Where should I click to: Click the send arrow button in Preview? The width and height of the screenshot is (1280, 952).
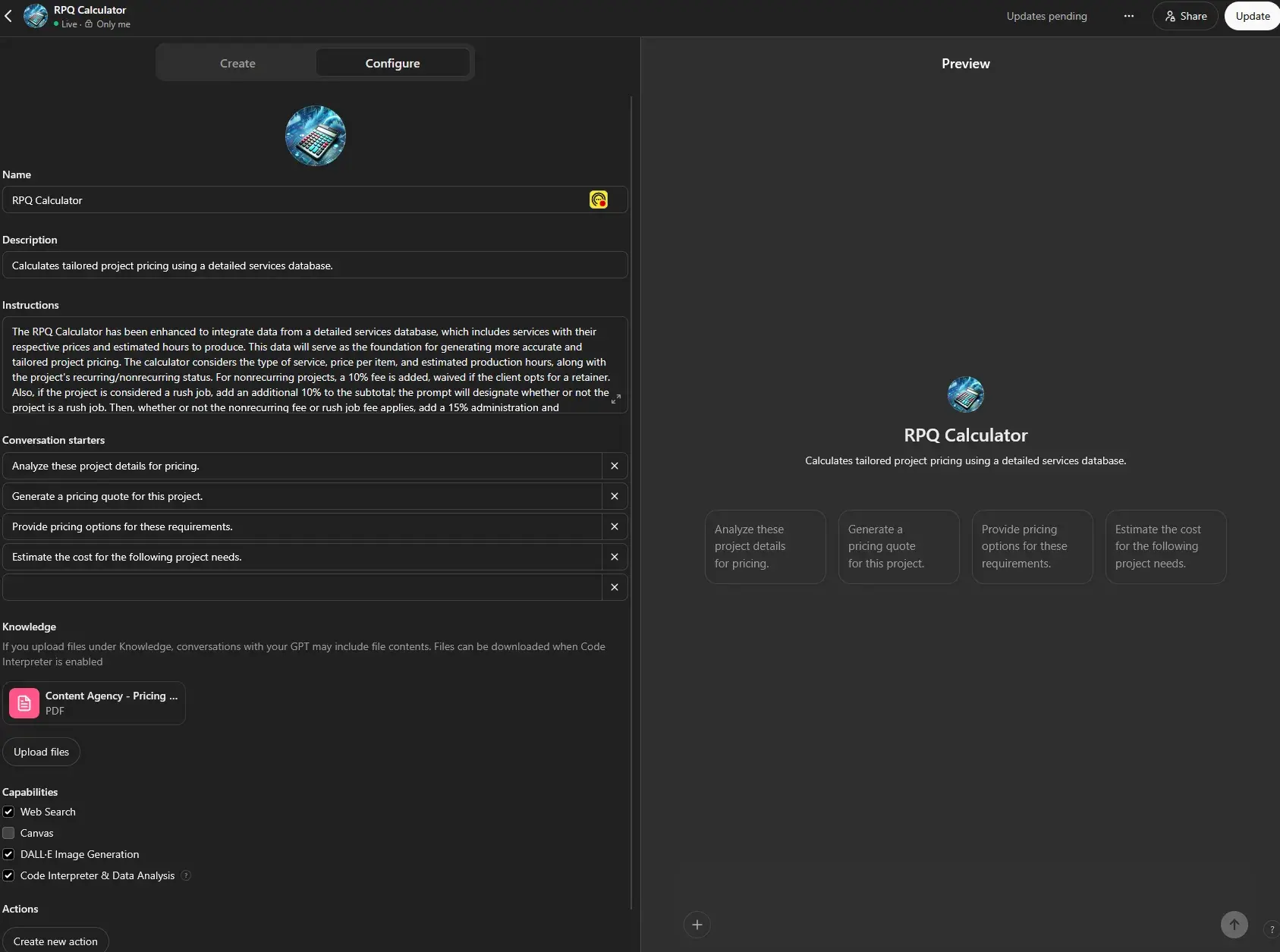[x=1234, y=925]
